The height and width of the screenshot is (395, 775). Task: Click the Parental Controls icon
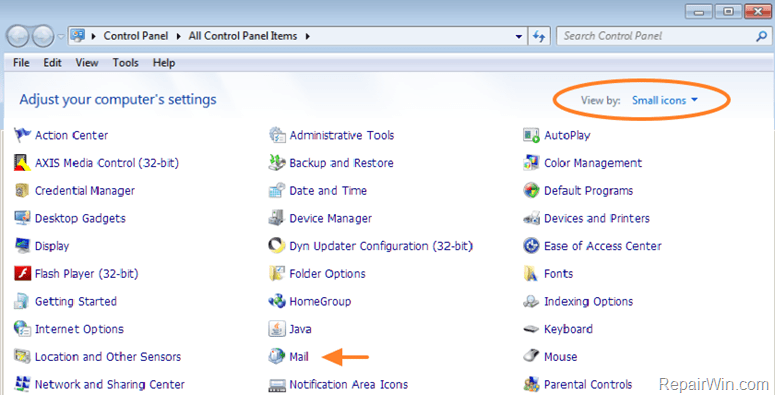point(531,384)
